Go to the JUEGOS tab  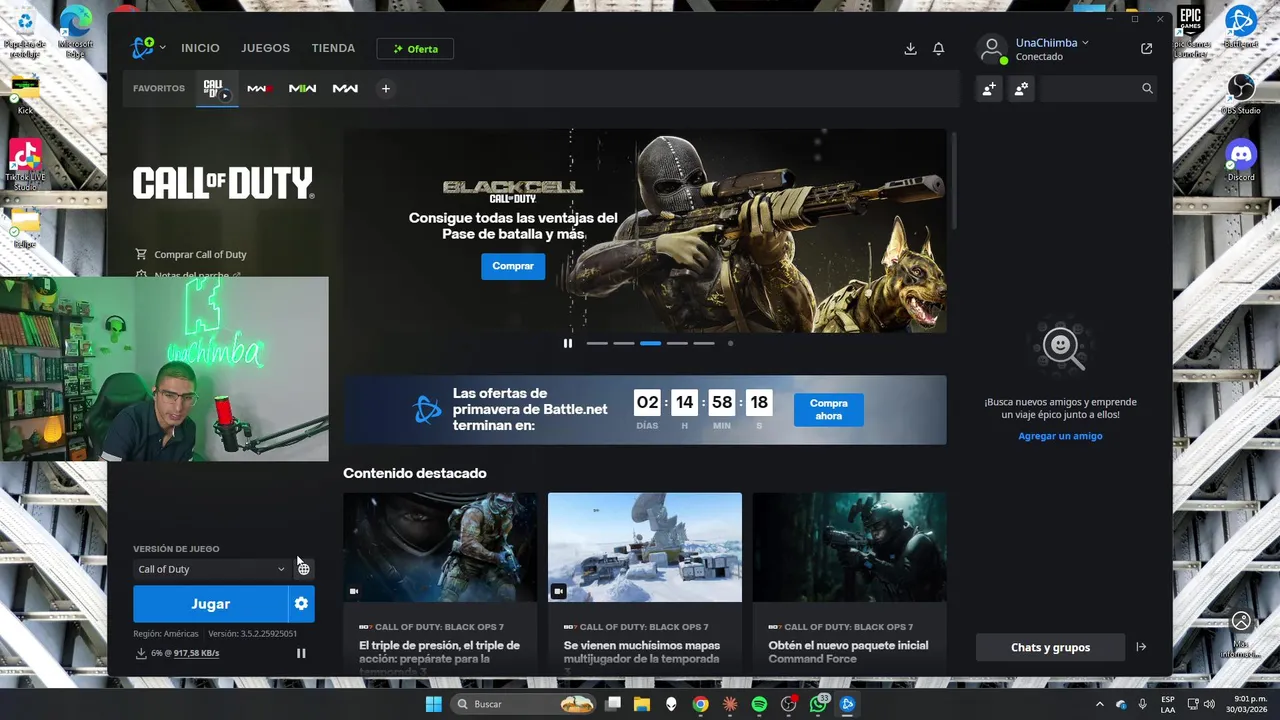click(x=265, y=48)
